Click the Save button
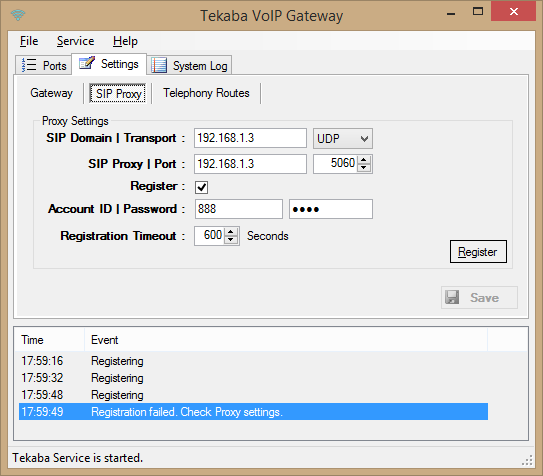The image size is (543, 476). point(479,297)
